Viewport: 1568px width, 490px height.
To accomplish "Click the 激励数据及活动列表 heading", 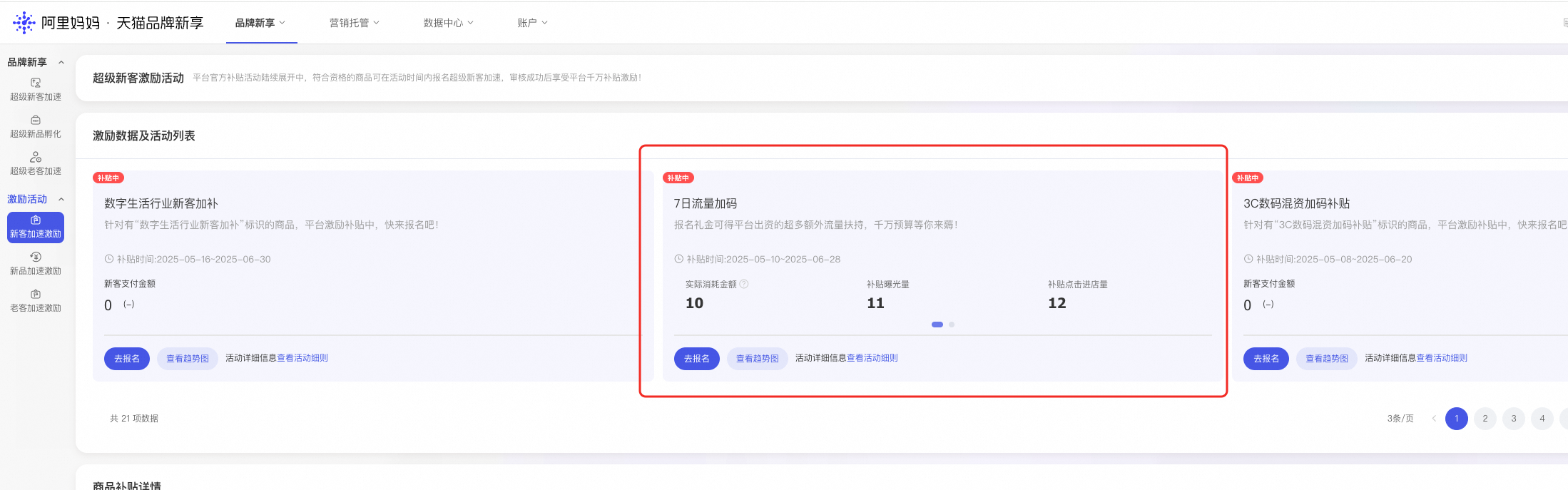I will pyautogui.click(x=144, y=136).
